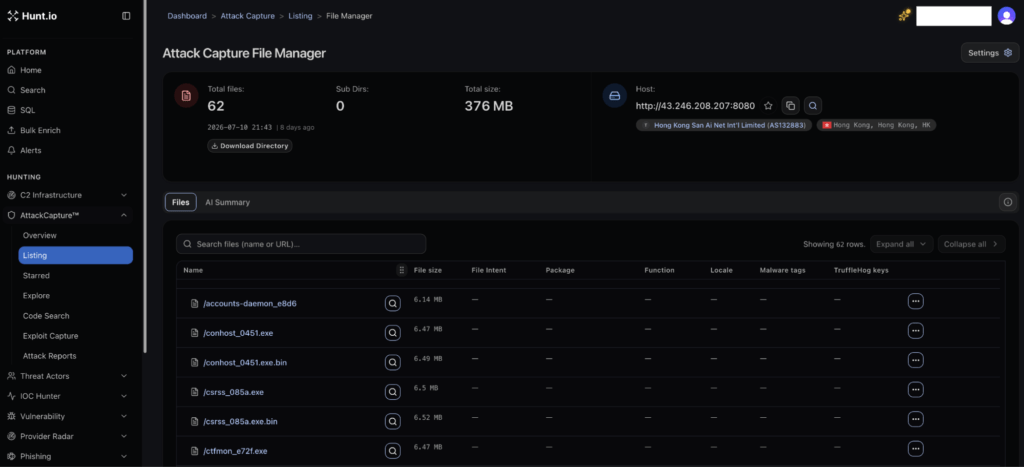Click the sparkle icon in top bar
This screenshot has width=1024, height=467.
coord(904,16)
